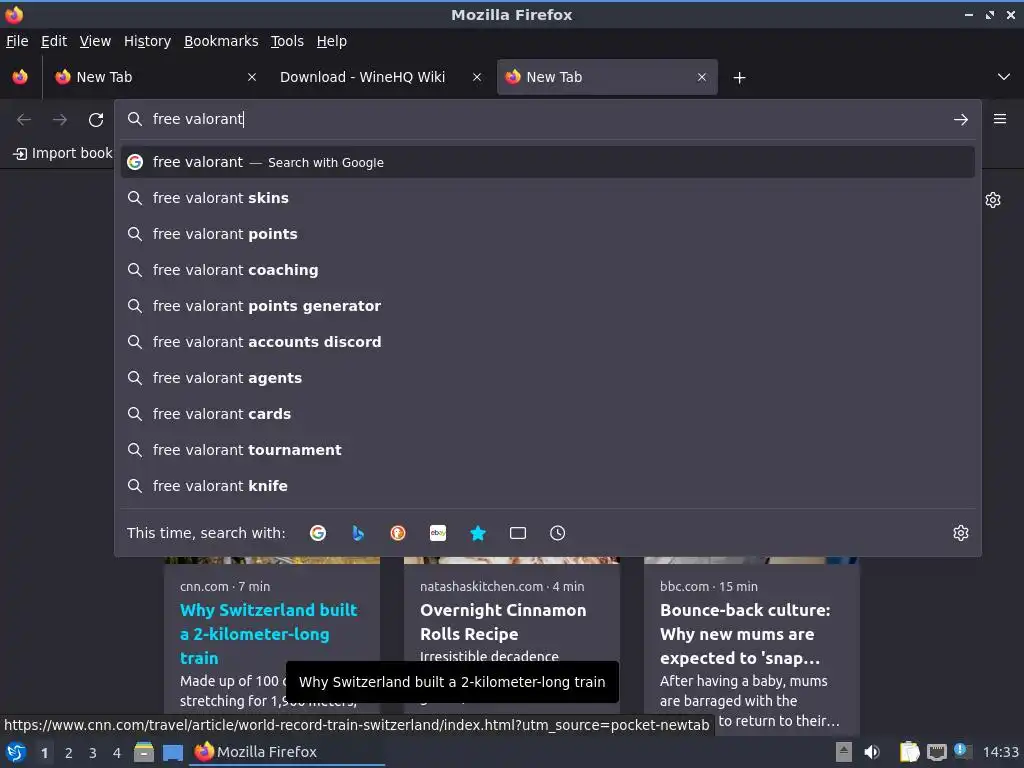The image size is (1024, 768).
Task: Open removable media eject tray icon
Action: click(844, 752)
